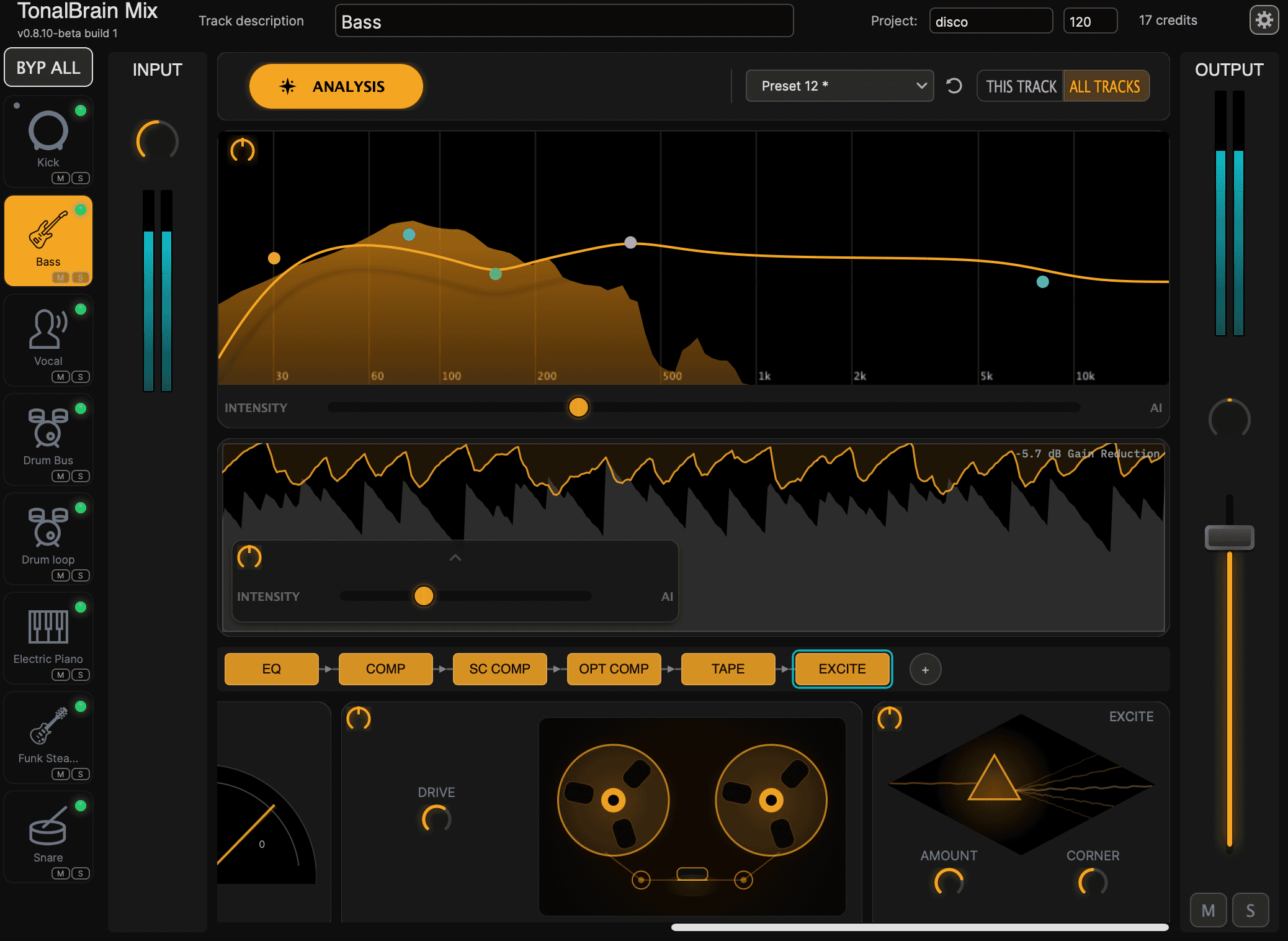Open the COMP module button

click(x=386, y=669)
